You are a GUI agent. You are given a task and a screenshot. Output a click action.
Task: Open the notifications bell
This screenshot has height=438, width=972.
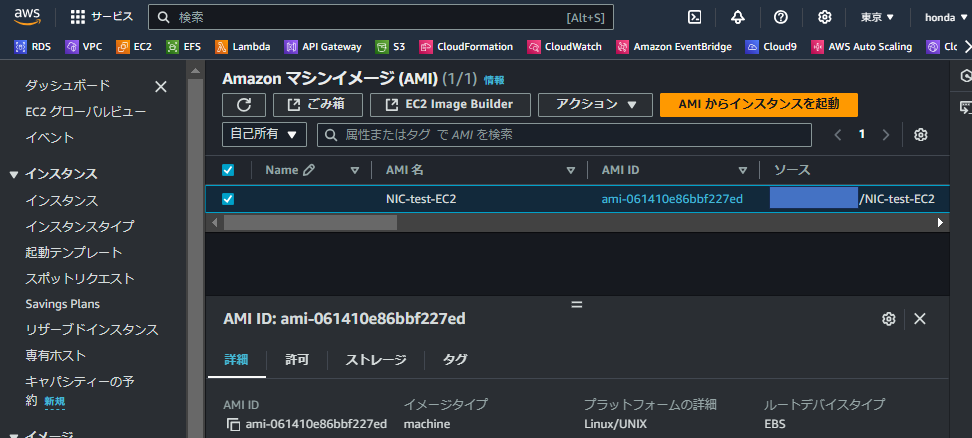point(738,17)
